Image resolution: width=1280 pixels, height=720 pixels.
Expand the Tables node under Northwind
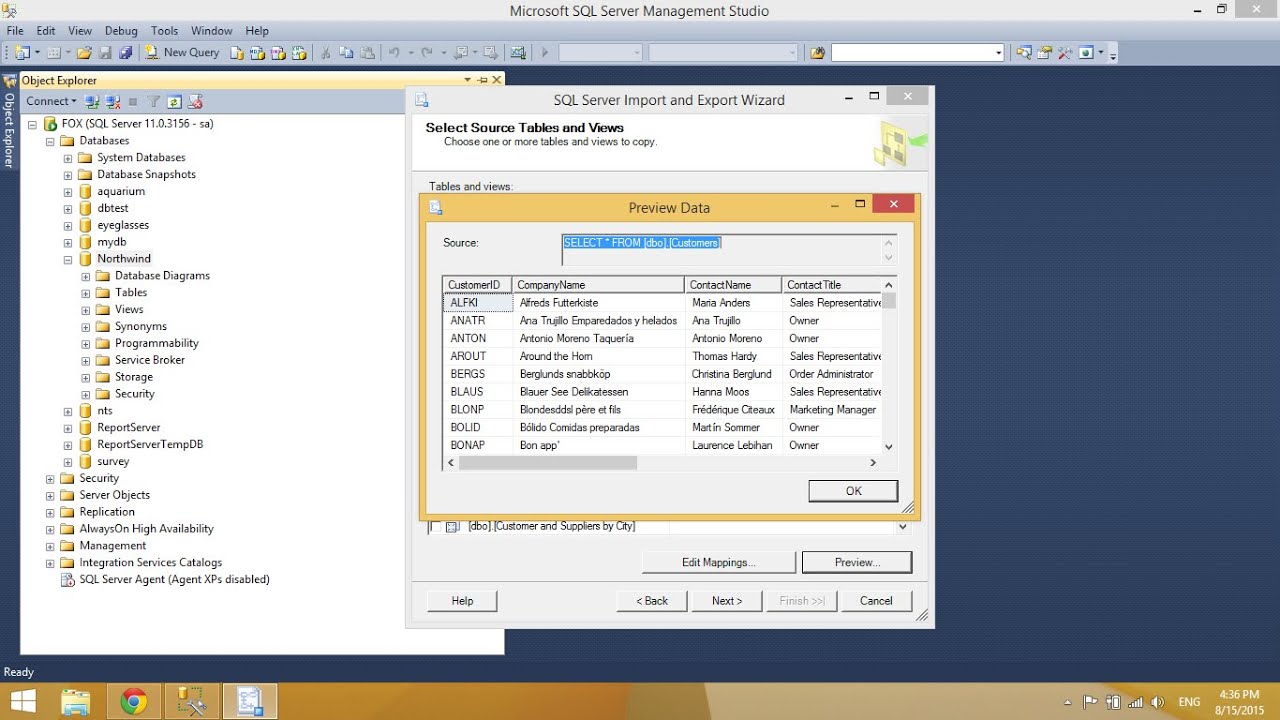(x=86, y=293)
